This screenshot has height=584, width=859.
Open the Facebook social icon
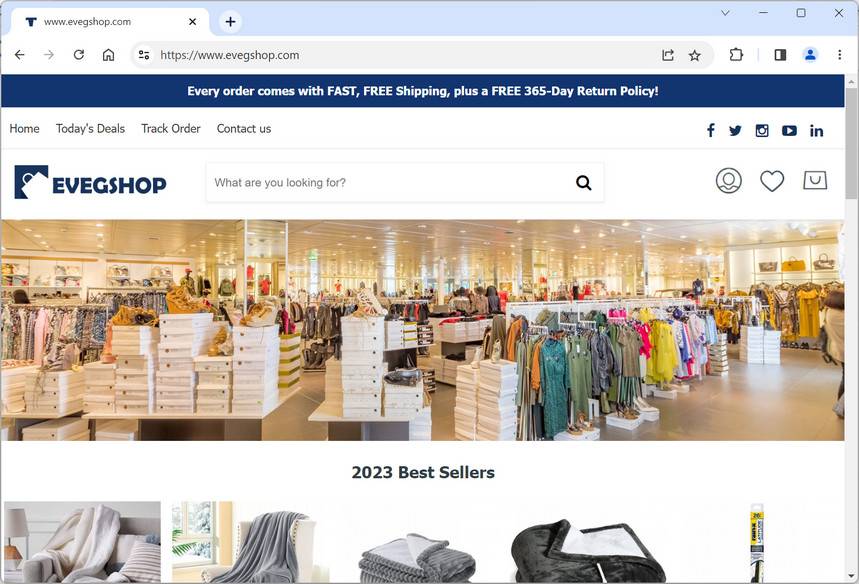[711, 130]
